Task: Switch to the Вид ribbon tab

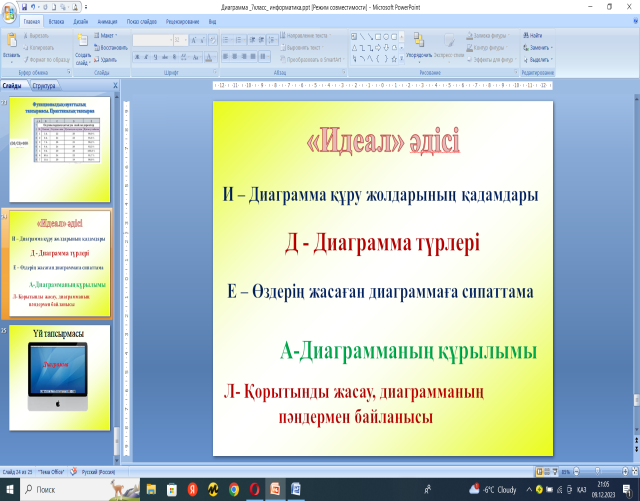Action: click(x=212, y=22)
